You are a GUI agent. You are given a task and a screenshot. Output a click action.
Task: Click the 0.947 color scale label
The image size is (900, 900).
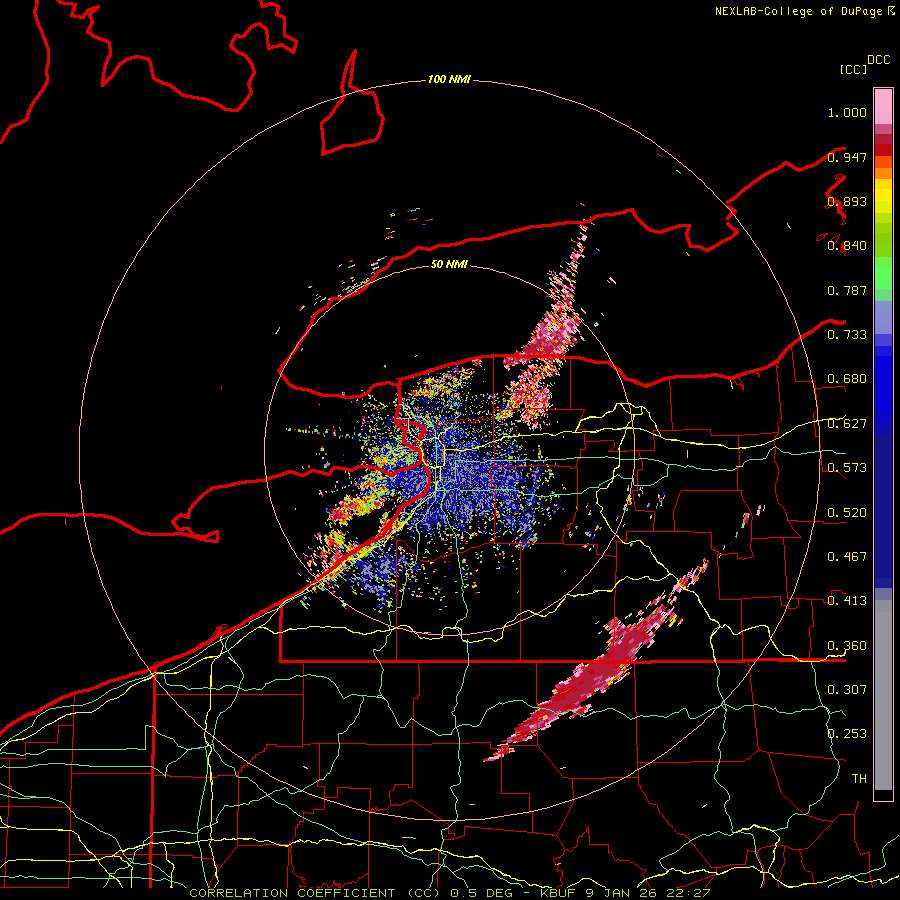[847, 157]
